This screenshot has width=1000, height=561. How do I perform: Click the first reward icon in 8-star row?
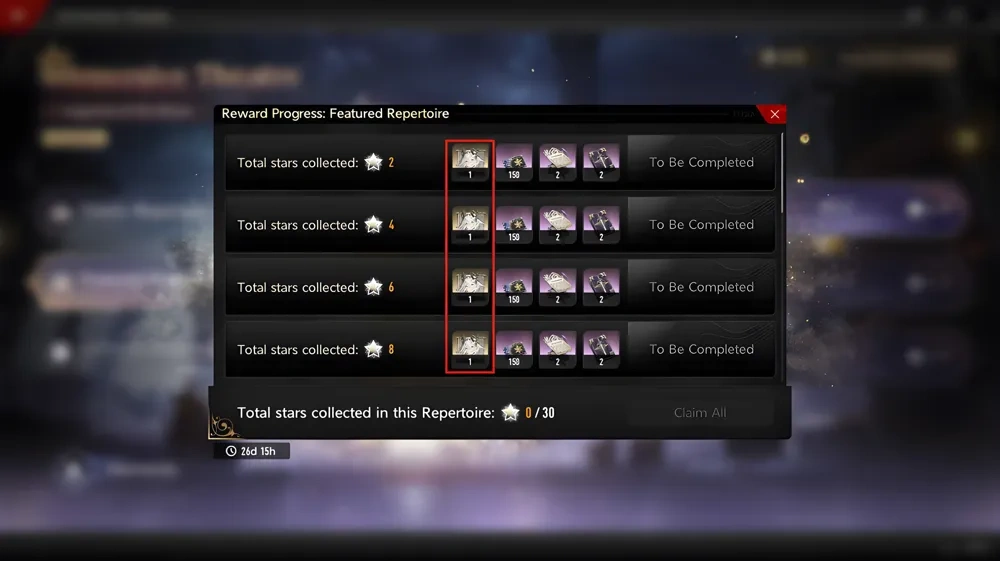pyautogui.click(x=470, y=349)
